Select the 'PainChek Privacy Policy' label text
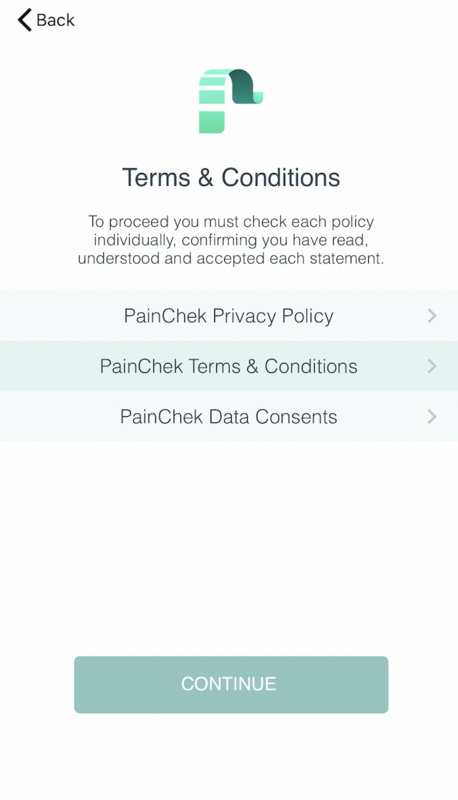 coord(228,316)
